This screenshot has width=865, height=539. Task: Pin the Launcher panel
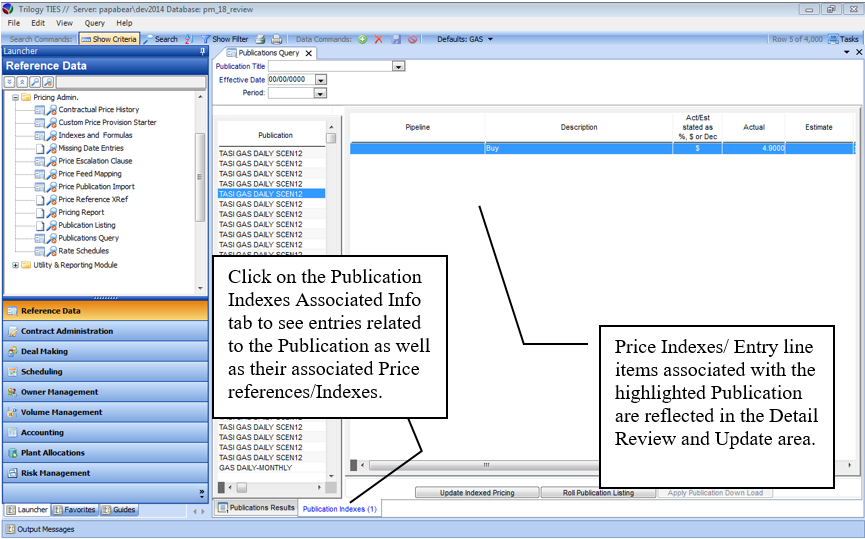[x=202, y=51]
